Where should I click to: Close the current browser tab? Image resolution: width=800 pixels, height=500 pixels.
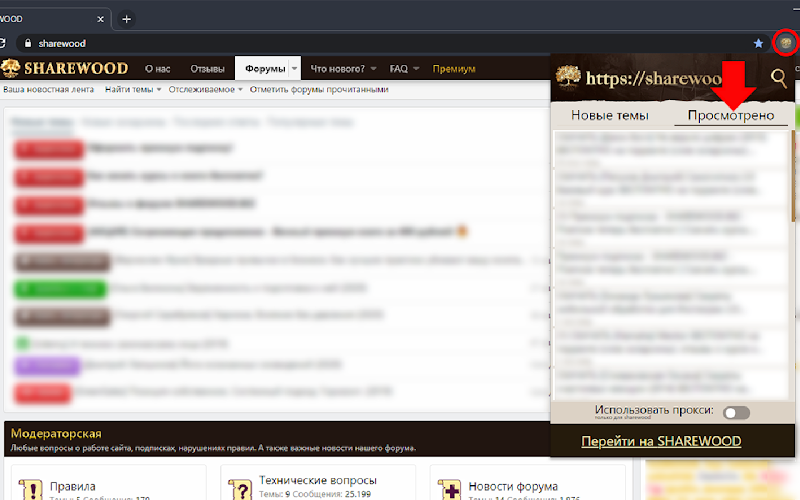pyautogui.click(x=101, y=19)
